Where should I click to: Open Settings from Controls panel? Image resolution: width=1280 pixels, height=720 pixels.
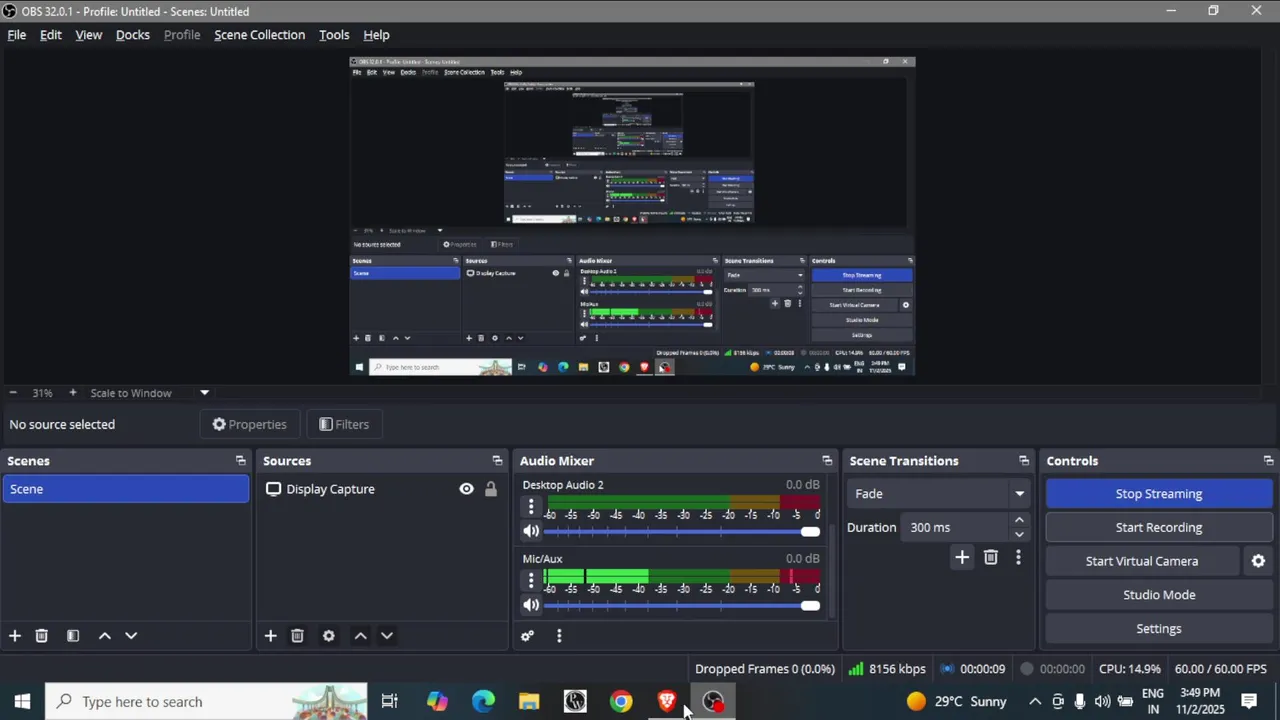[1159, 629]
